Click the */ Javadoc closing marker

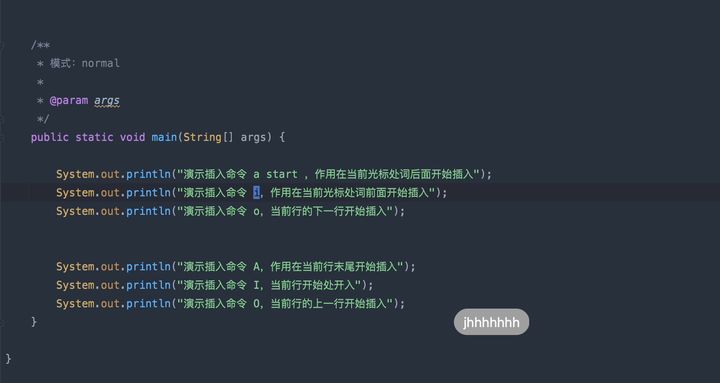pos(43,119)
